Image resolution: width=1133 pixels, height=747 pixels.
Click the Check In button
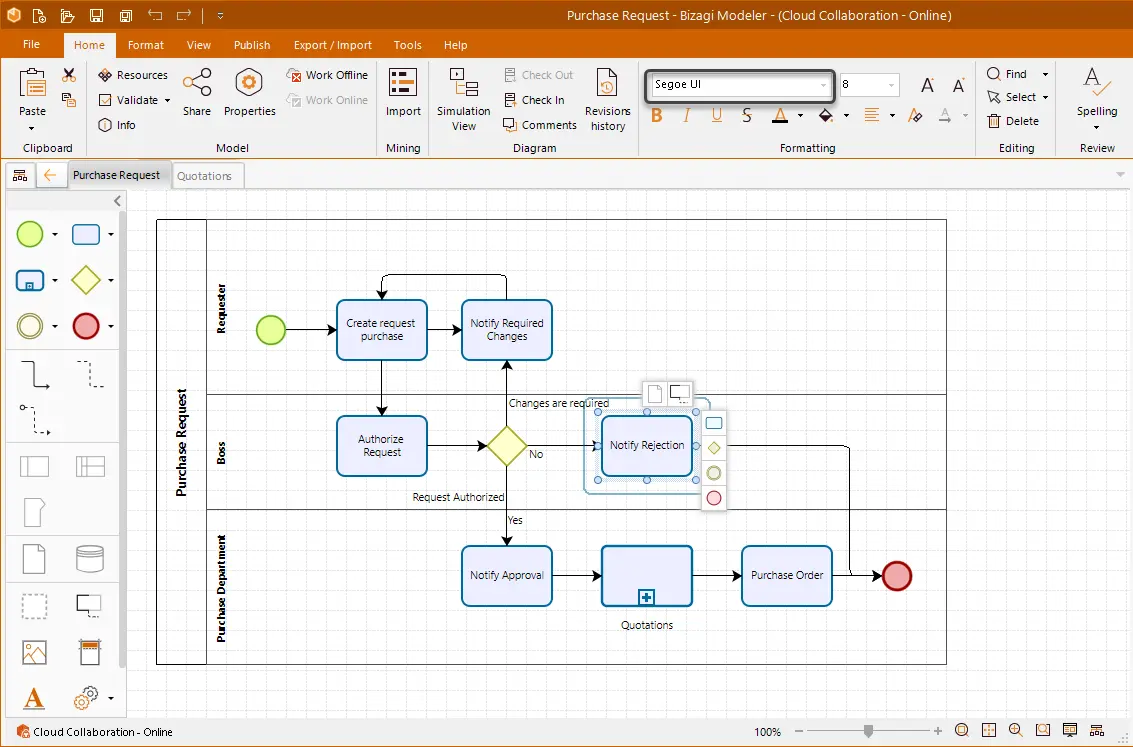click(x=534, y=100)
